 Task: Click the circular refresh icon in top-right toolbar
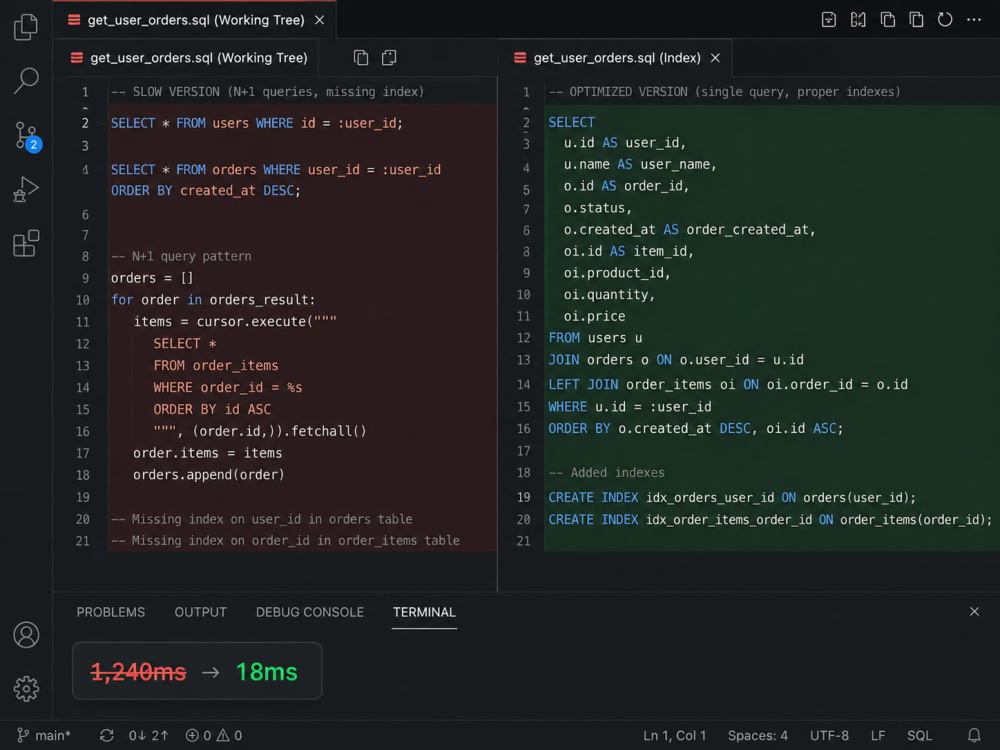945,20
